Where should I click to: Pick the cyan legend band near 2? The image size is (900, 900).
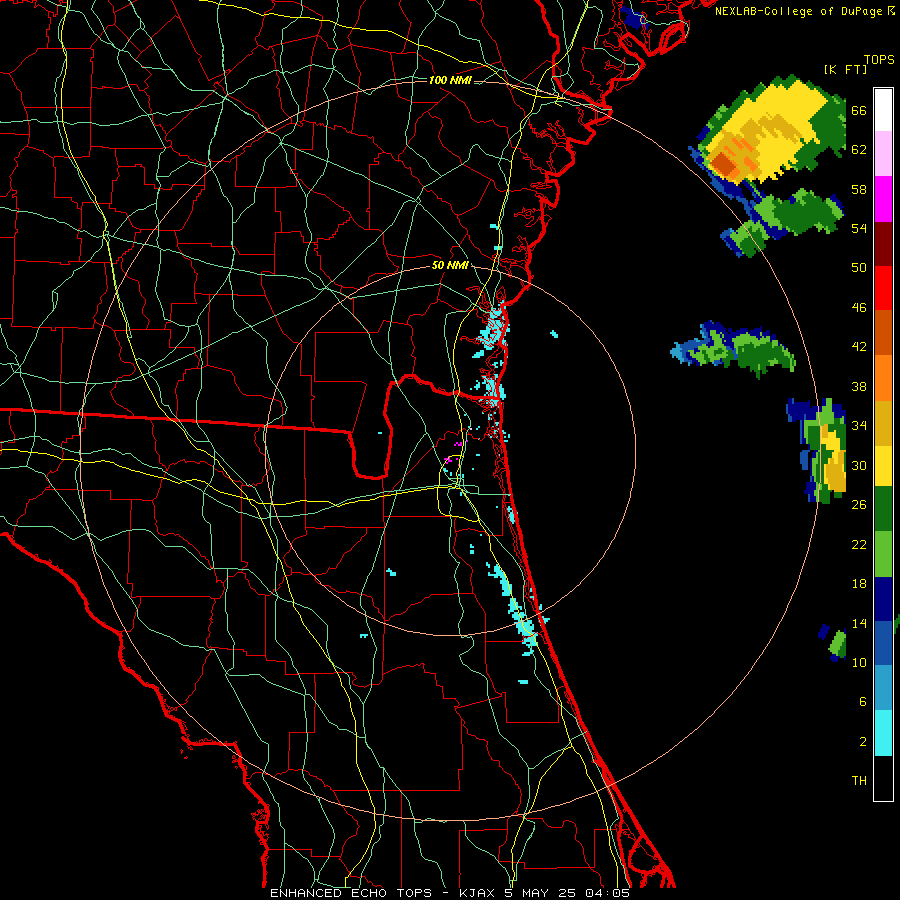883,733
